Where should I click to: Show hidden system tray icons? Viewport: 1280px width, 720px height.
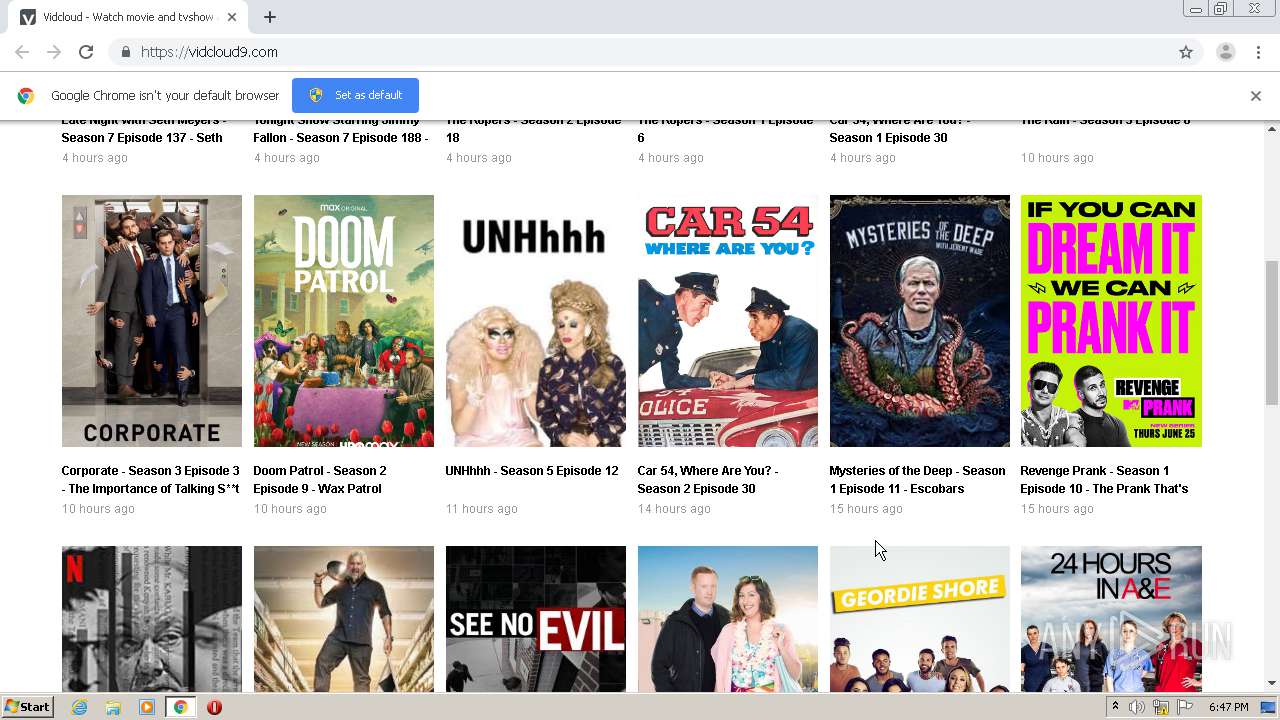click(1115, 707)
